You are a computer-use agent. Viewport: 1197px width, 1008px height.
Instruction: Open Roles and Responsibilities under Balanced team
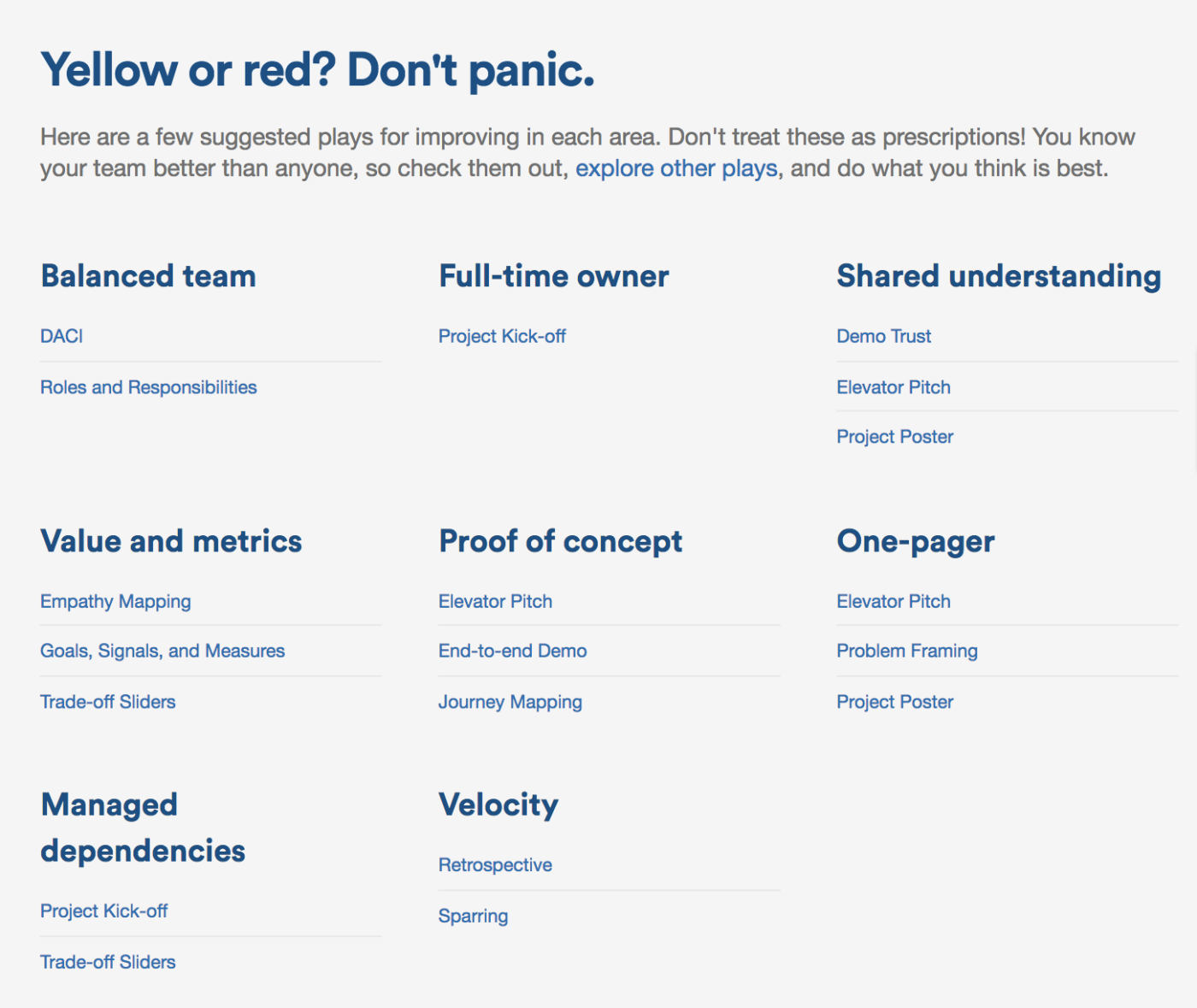(149, 387)
